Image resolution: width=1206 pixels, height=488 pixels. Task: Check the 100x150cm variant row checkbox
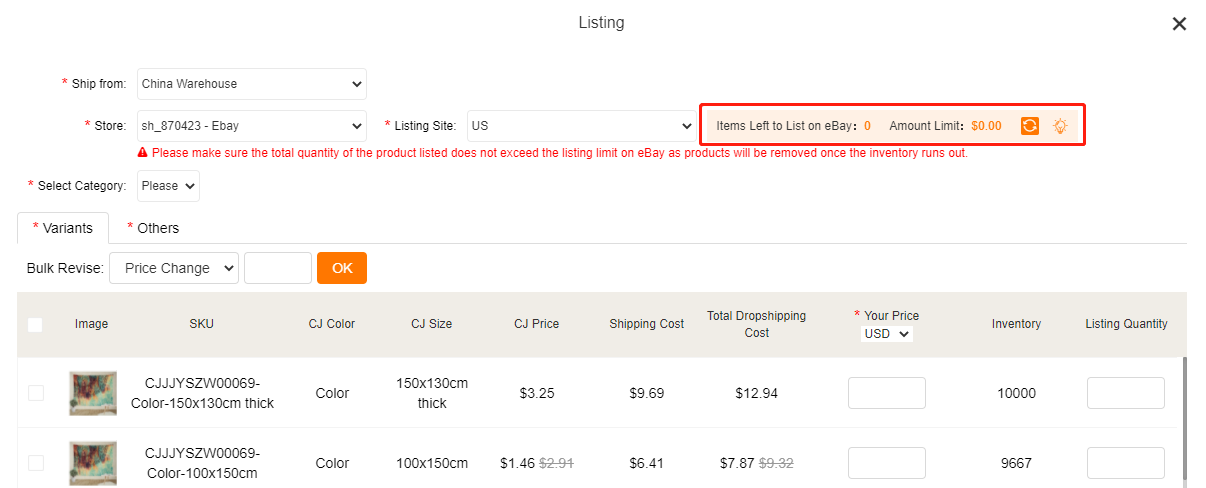point(36,463)
